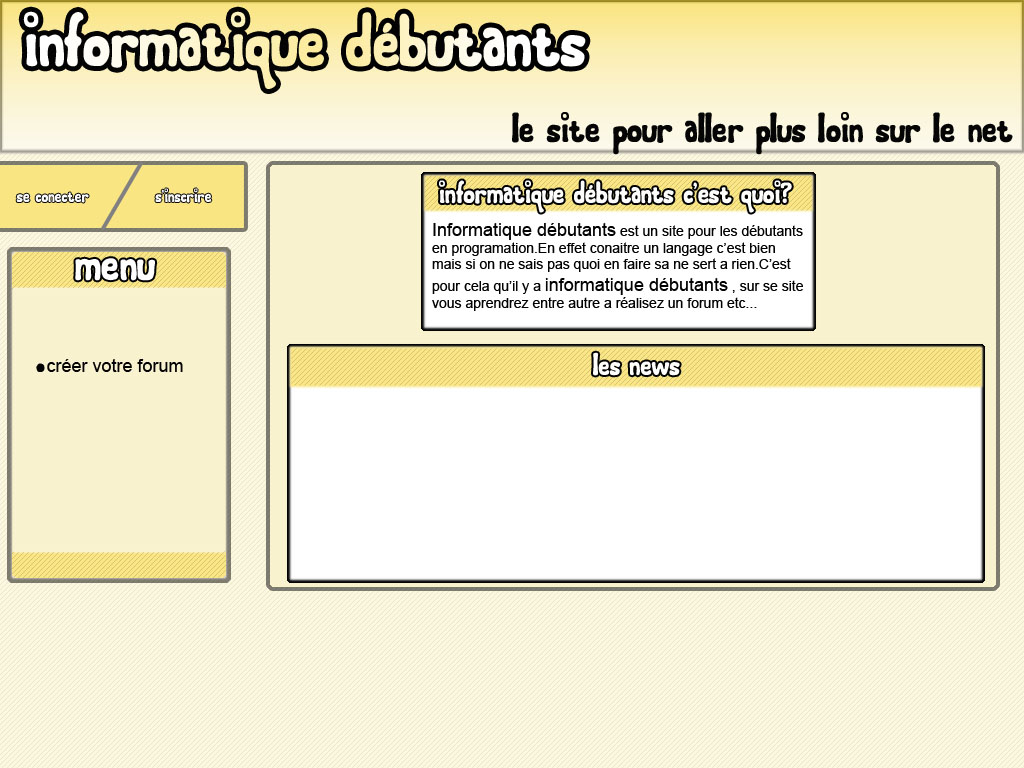
Task: Click the les news header bar
Action: [x=636, y=366]
